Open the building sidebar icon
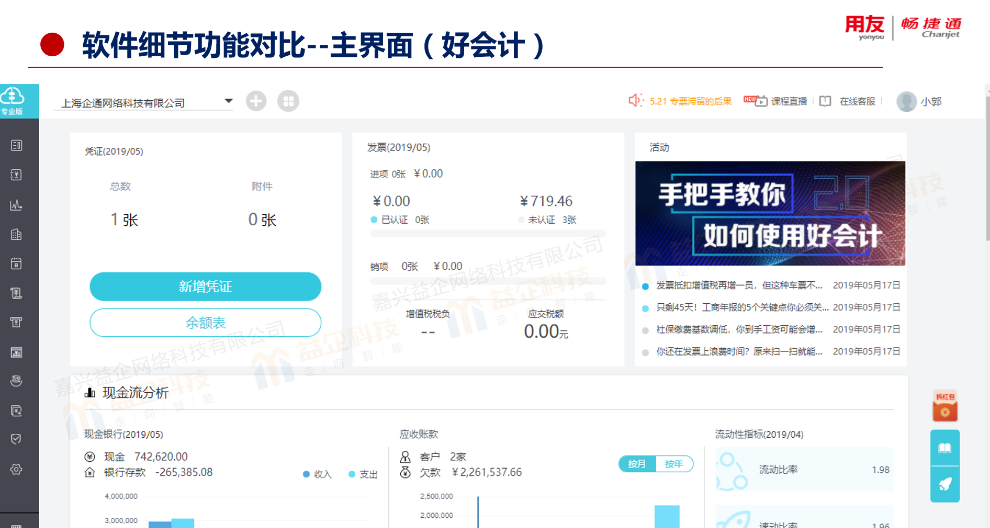This screenshot has width=990, height=528. coord(16,234)
